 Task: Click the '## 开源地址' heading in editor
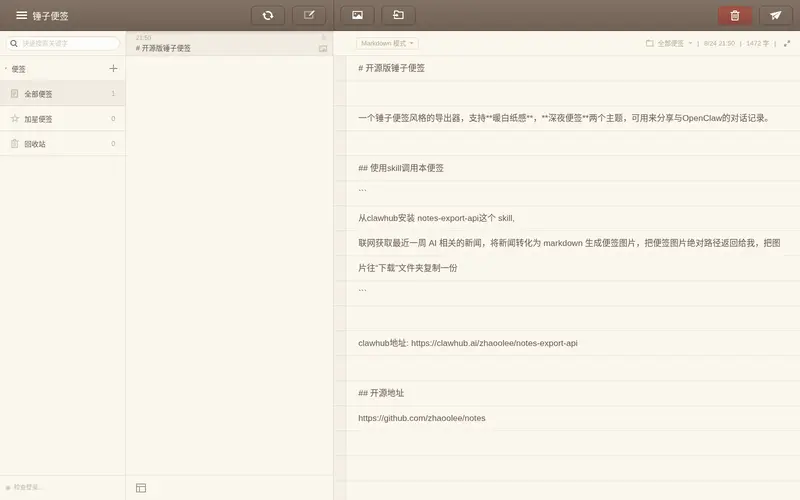pos(381,393)
